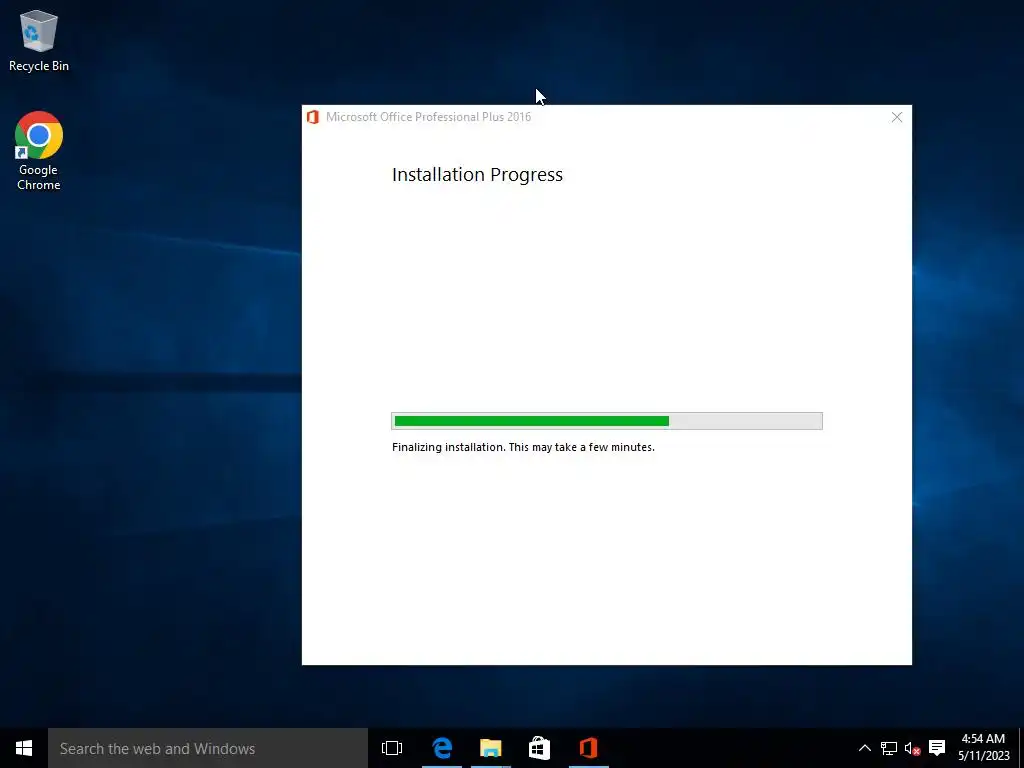The image size is (1024, 768).
Task: Open the Action Center notifications icon
Action: coord(937,748)
